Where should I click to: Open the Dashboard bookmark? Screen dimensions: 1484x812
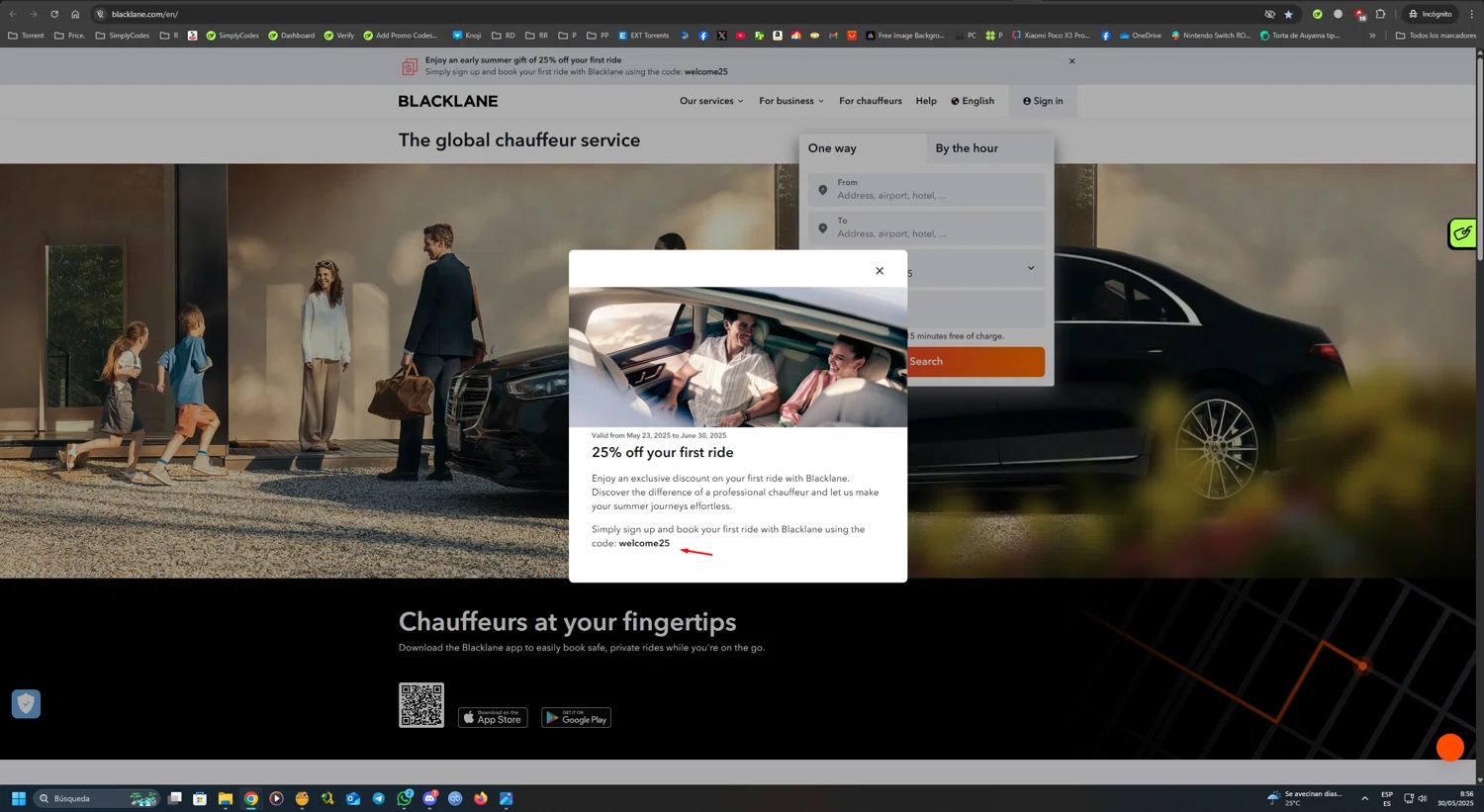[x=292, y=36]
